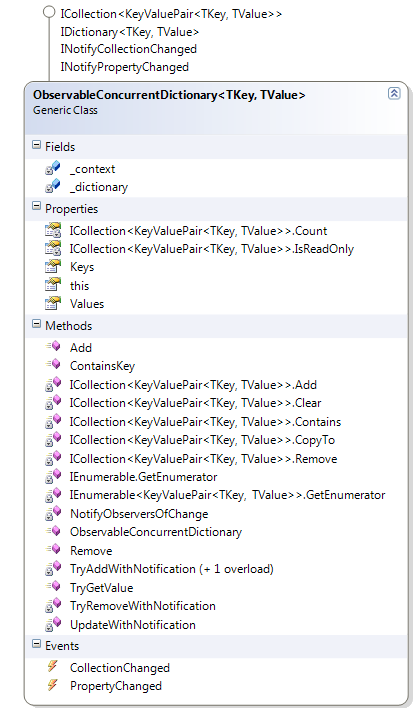Click the interface lollipop circle
The image size is (417, 713).
[49, 12]
